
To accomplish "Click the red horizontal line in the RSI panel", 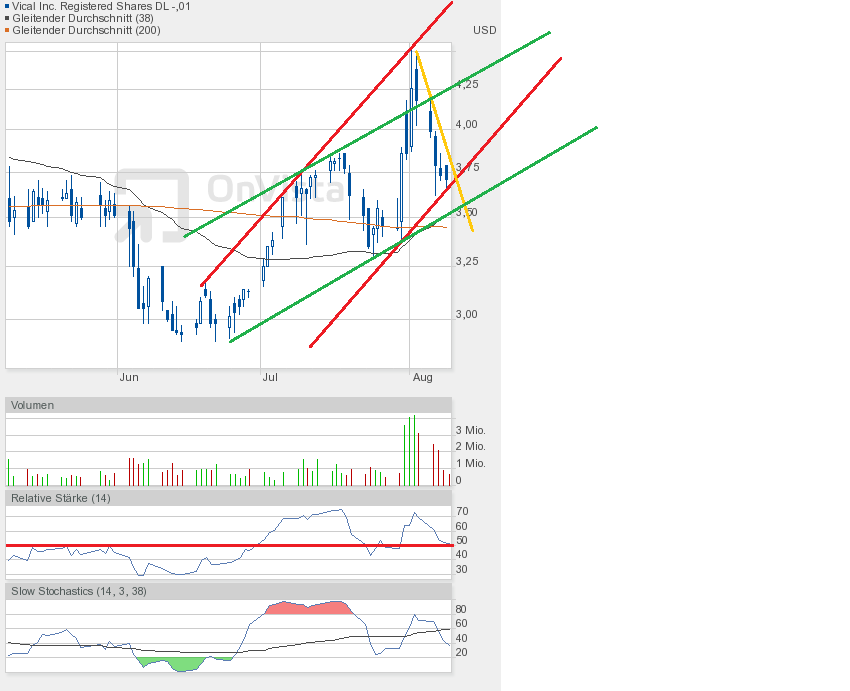I will (x=200, y=545).
